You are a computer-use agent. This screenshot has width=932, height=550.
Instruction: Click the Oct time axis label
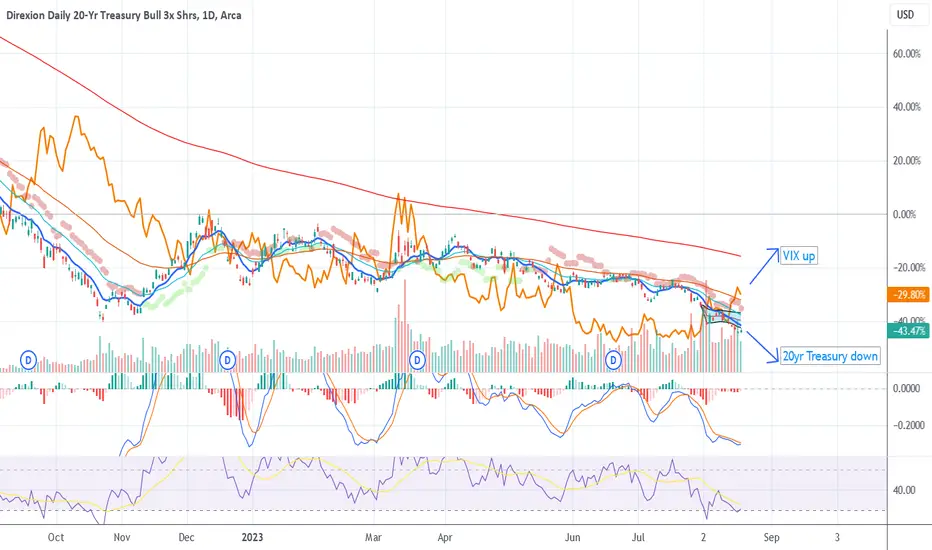tap(56, 537)
